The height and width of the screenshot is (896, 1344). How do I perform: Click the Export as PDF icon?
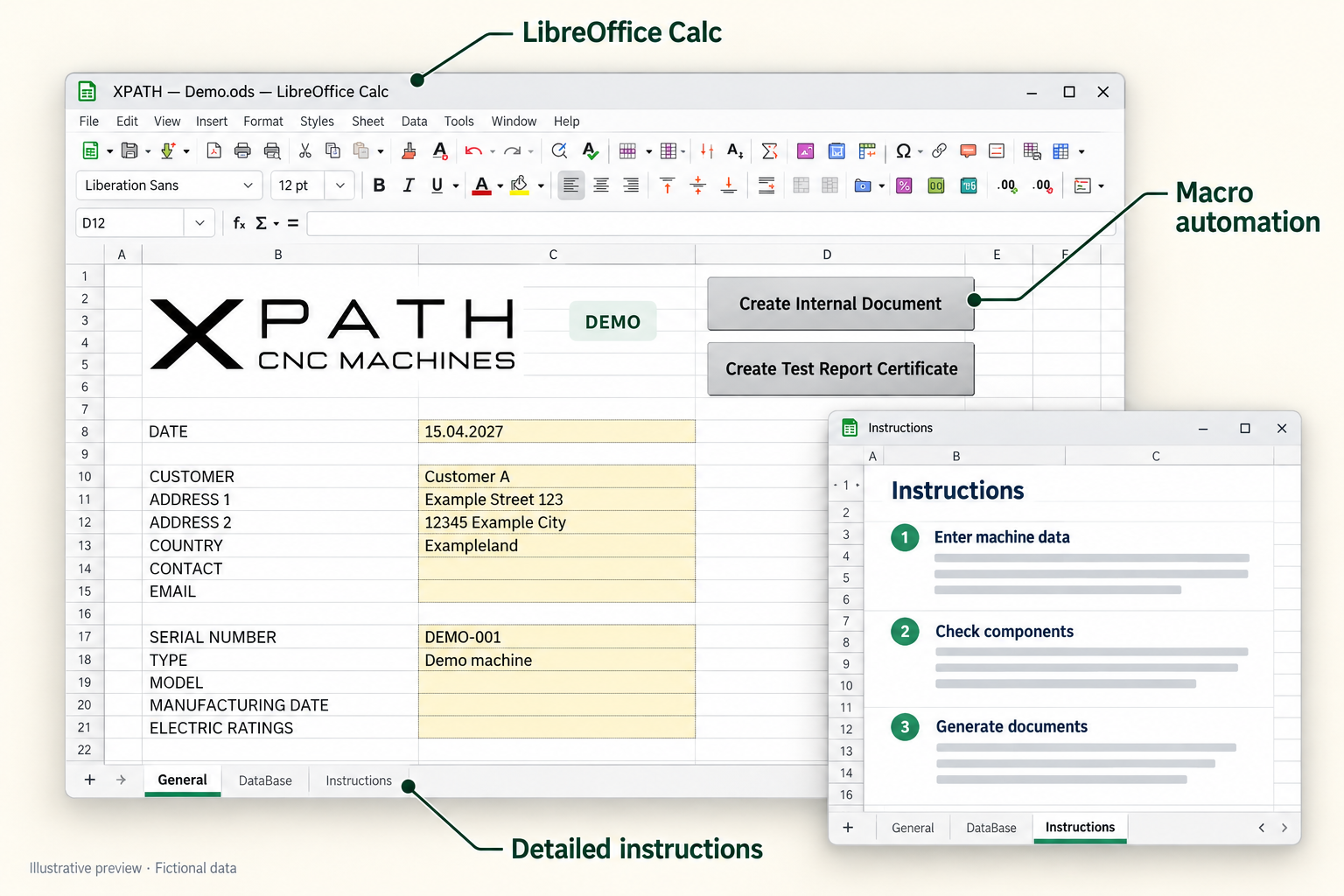213,151
